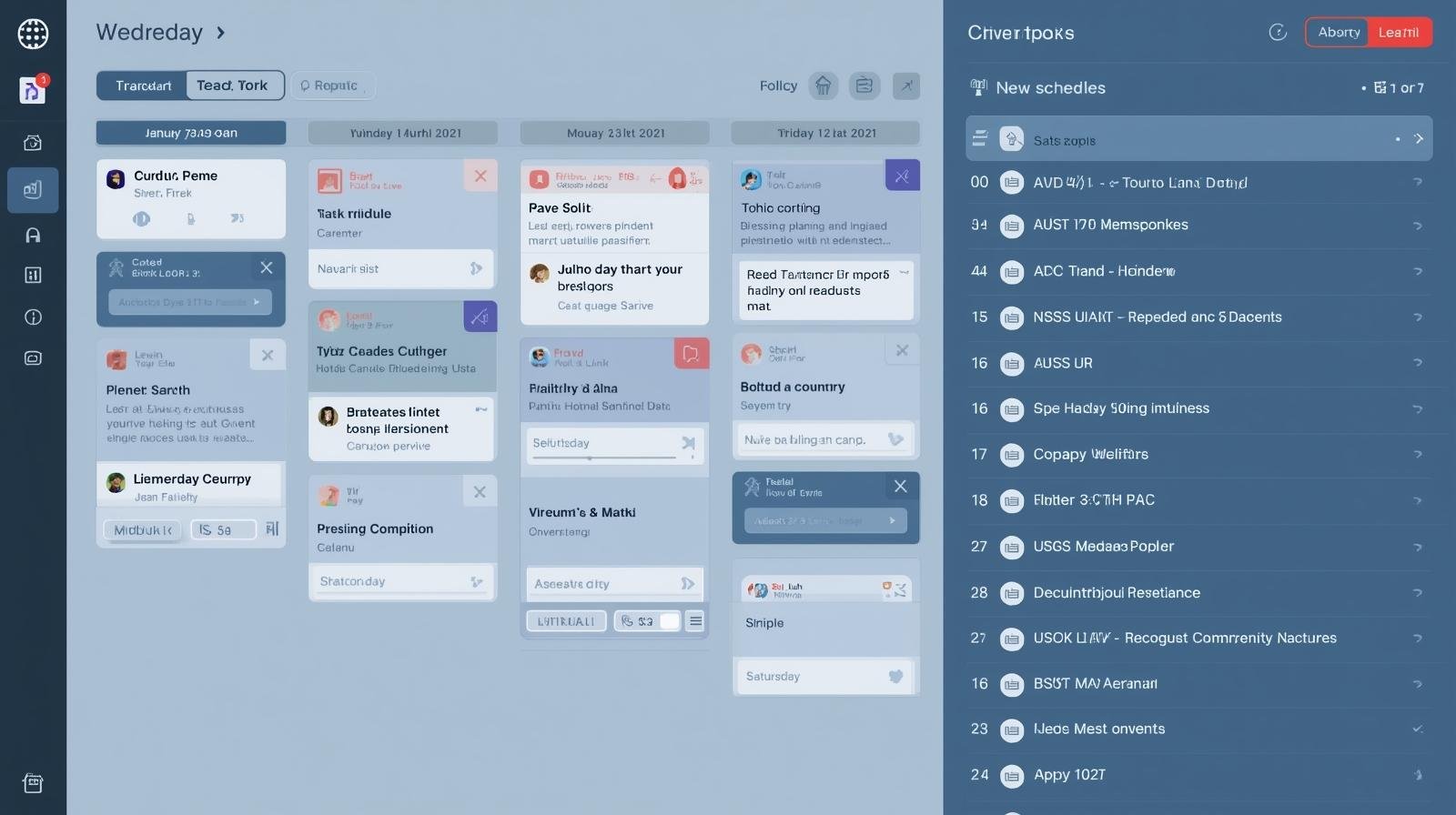Select the January column header
The height and width of the screenshot is (815, 1456).
point(191,133)
